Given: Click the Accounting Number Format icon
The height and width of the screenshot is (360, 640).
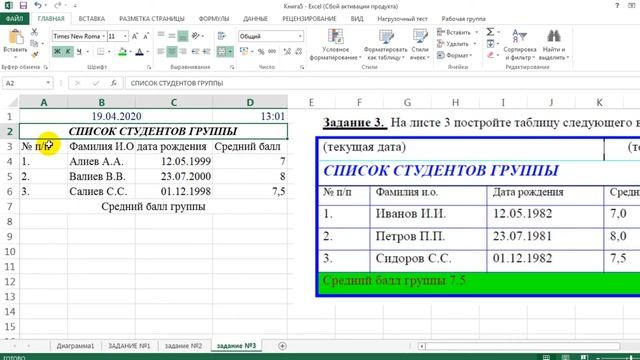Looking at the screenshot, I should [x=244, y=51].
